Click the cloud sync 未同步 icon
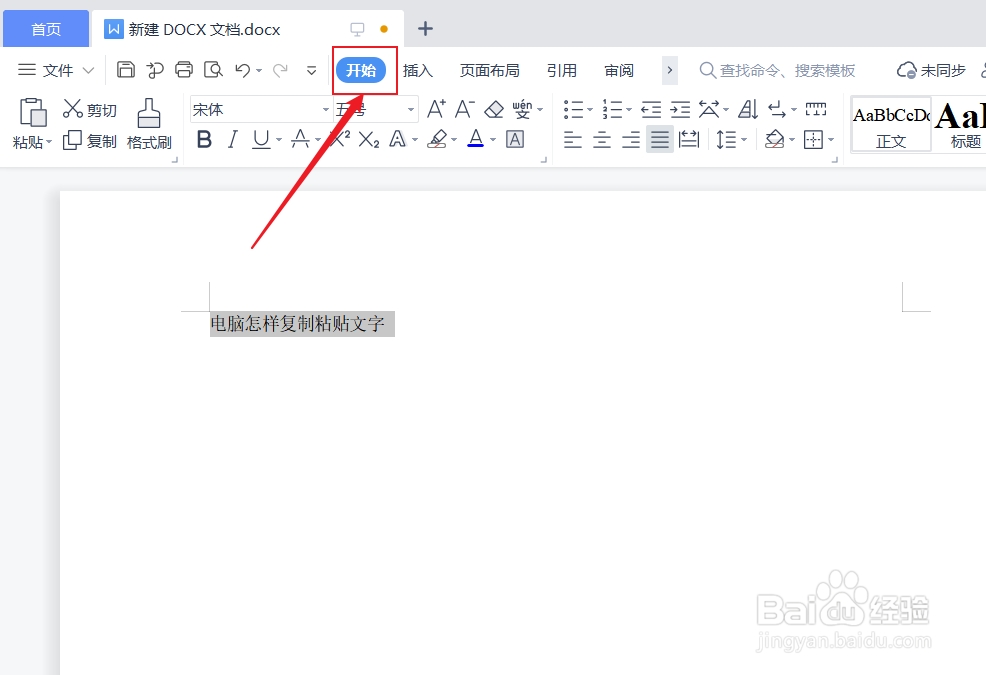Screen dimensions: 986x675 click(931, 70)
